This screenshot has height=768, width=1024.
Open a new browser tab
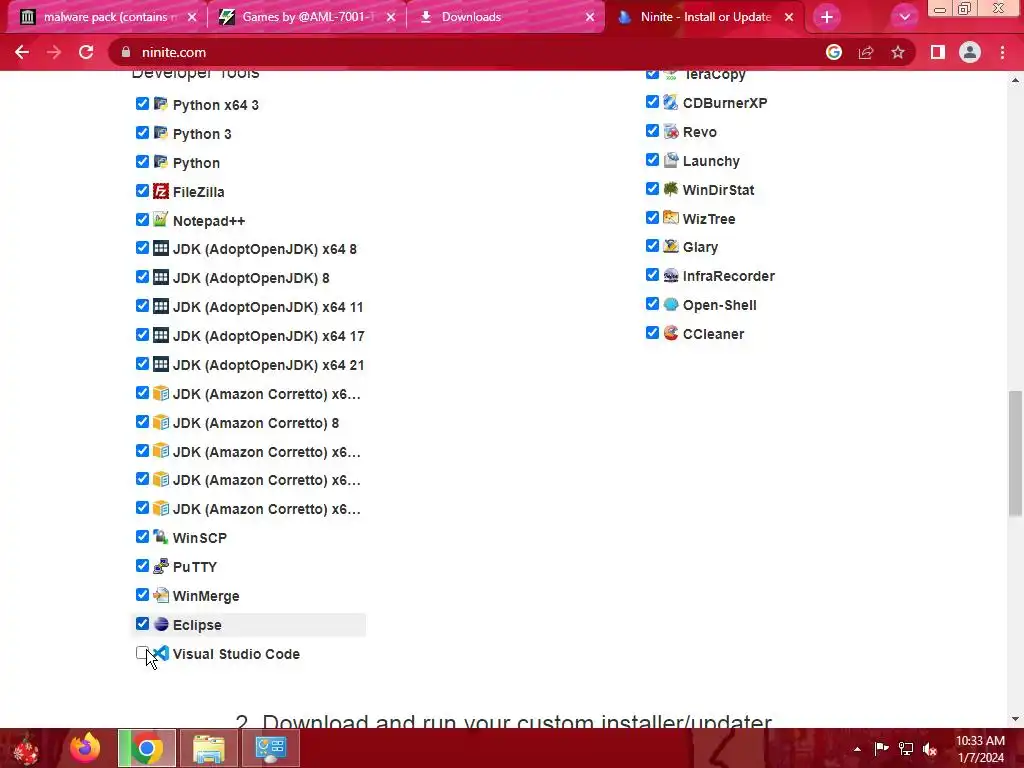827,18
